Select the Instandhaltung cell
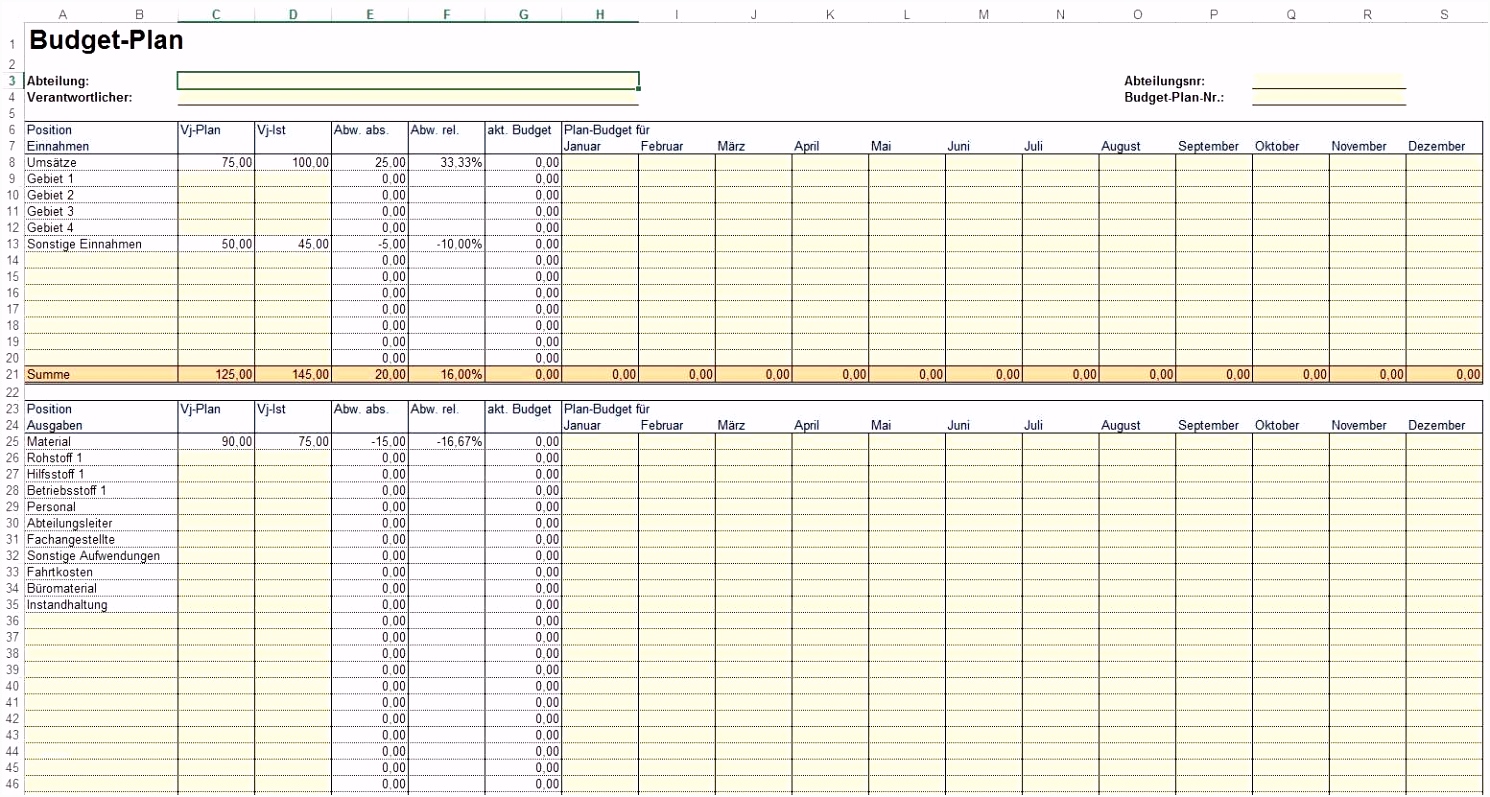Image resolution: width=1490 pixels, height=797 pixels. pyautogui.click(x=100, y=604)
